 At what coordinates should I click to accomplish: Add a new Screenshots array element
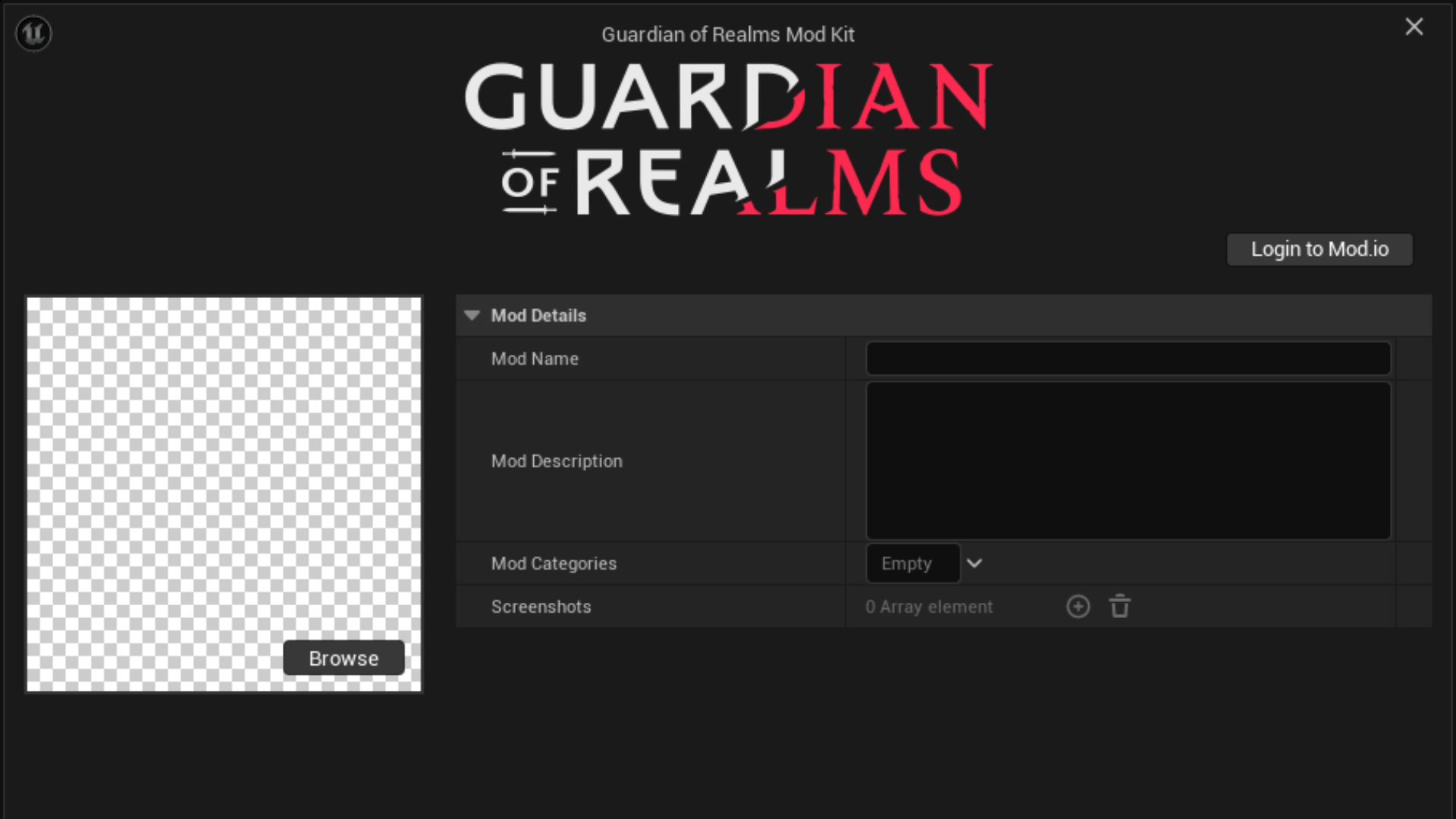tap(1078, 607)
